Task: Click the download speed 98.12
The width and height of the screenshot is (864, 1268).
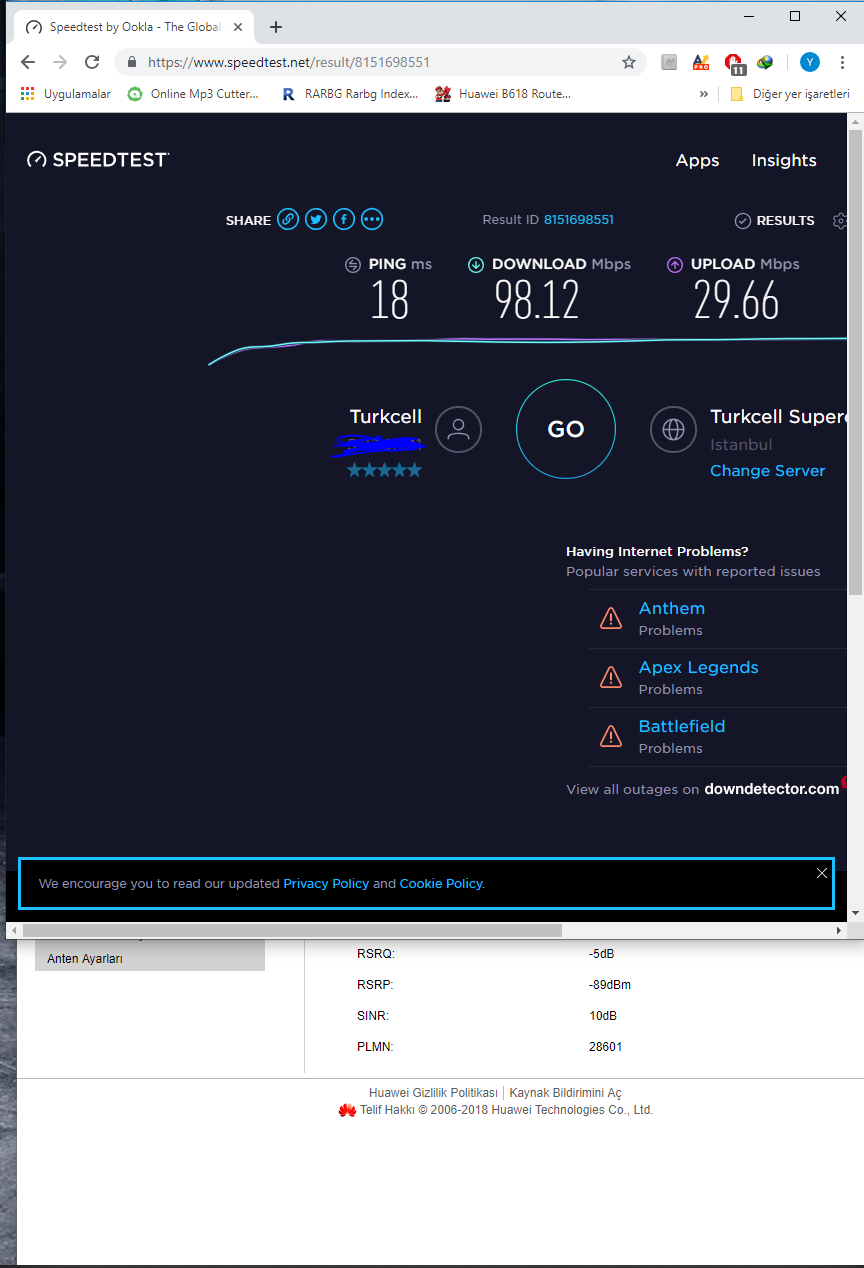Action: click(x=537, y=299)
